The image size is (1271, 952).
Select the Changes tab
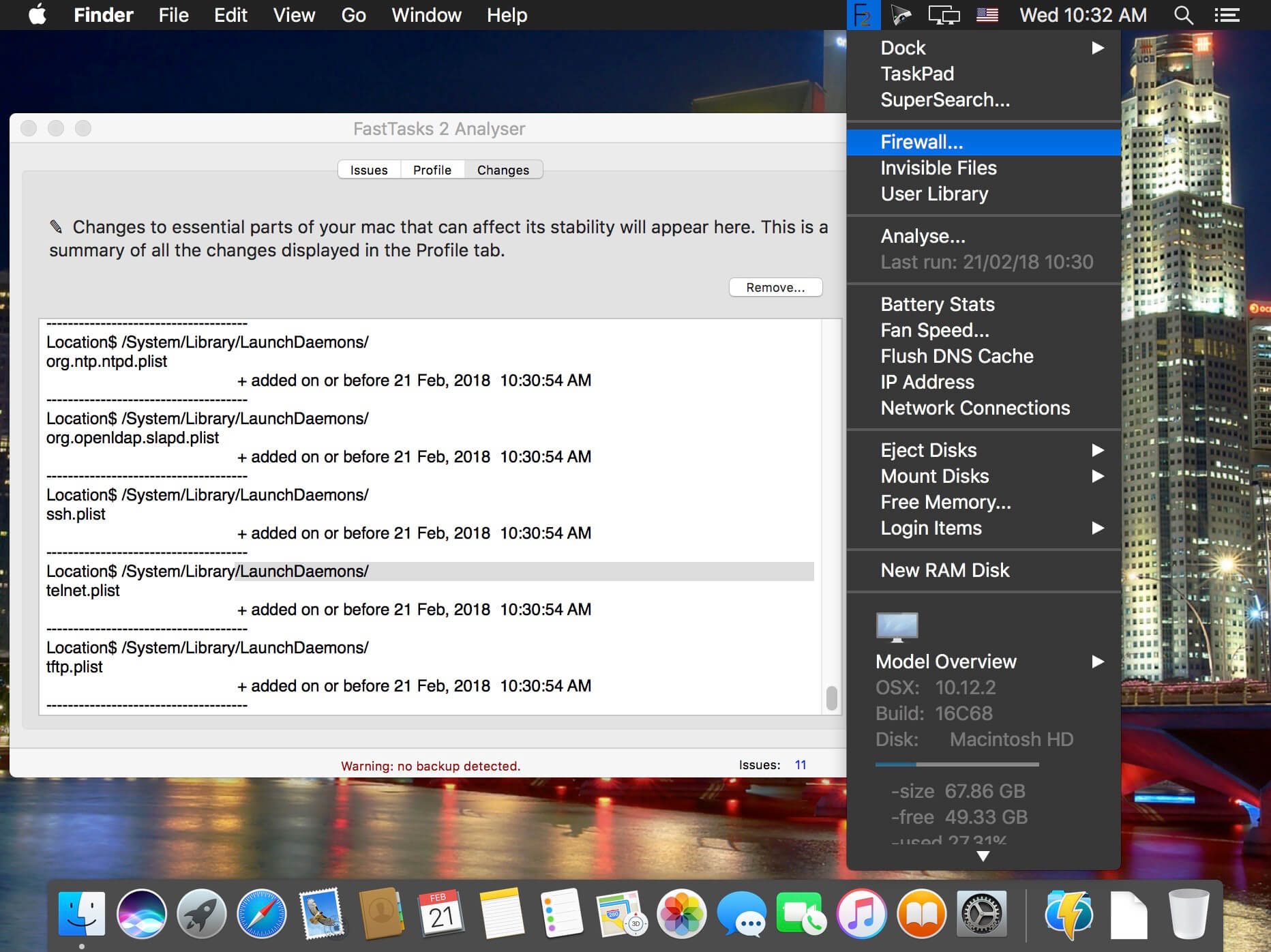[503, 170]
